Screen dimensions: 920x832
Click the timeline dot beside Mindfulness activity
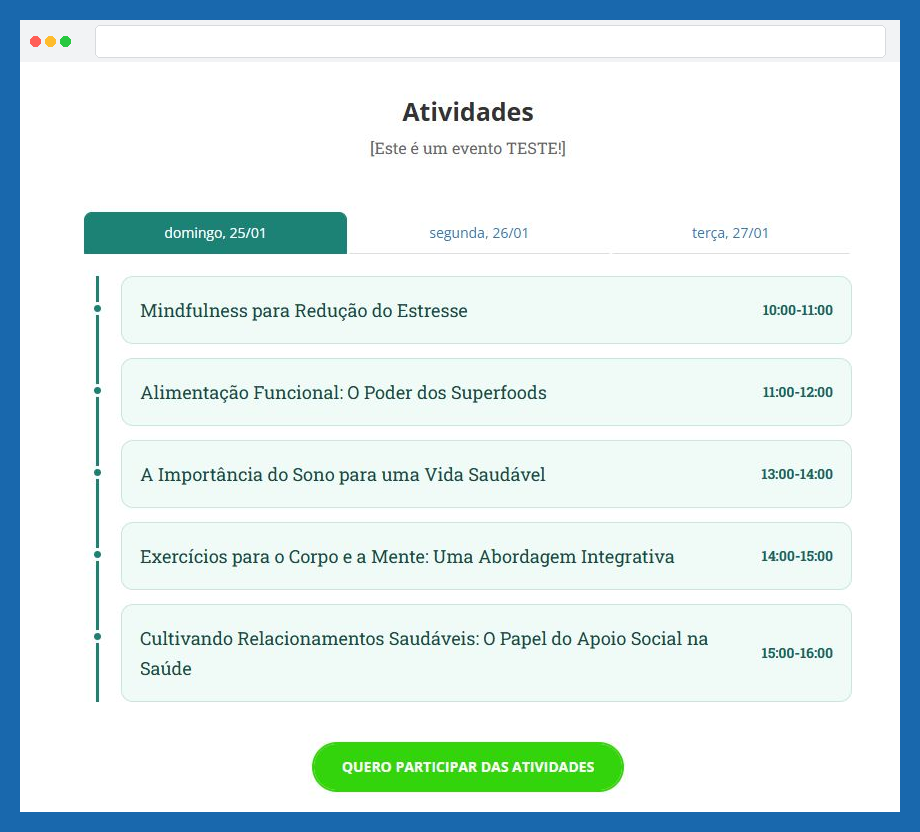point(97,309)
